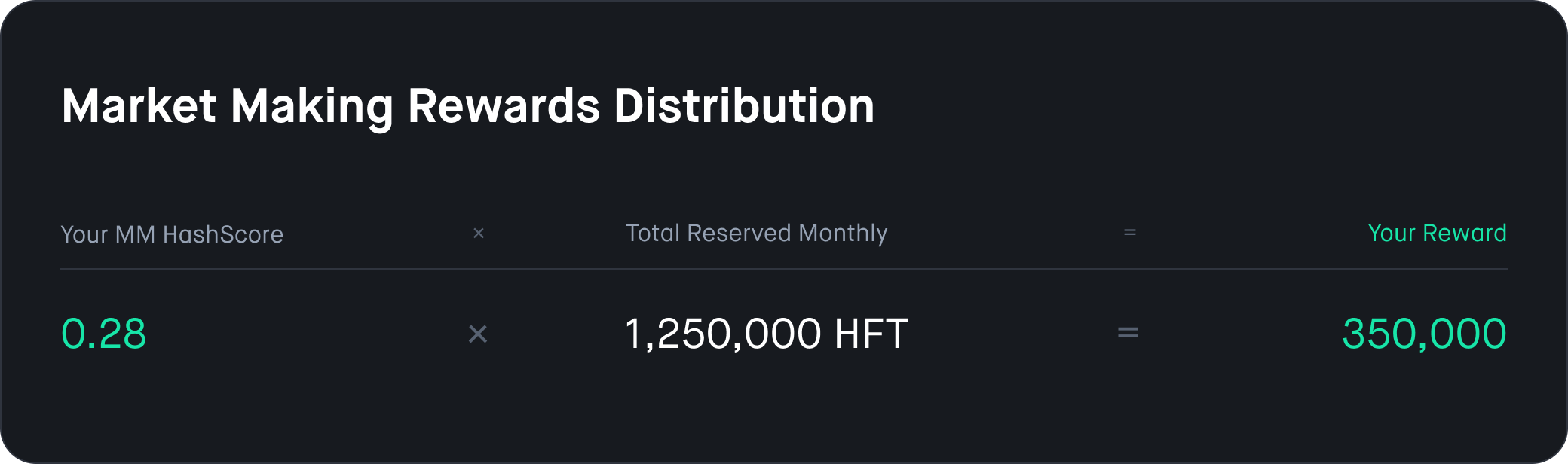Click the word "Market" in the heading
Screen dimensions: 1568x464
139,105
